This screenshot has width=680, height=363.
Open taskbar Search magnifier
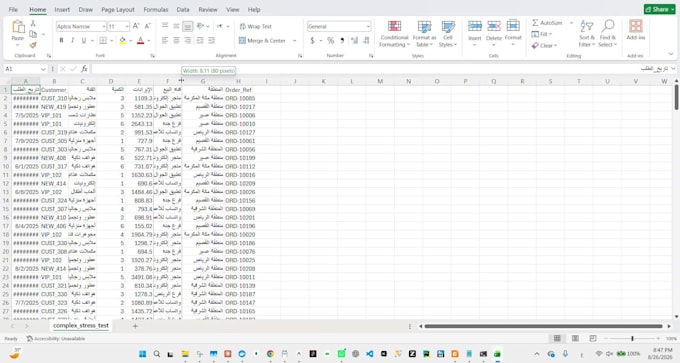(157, 354)
